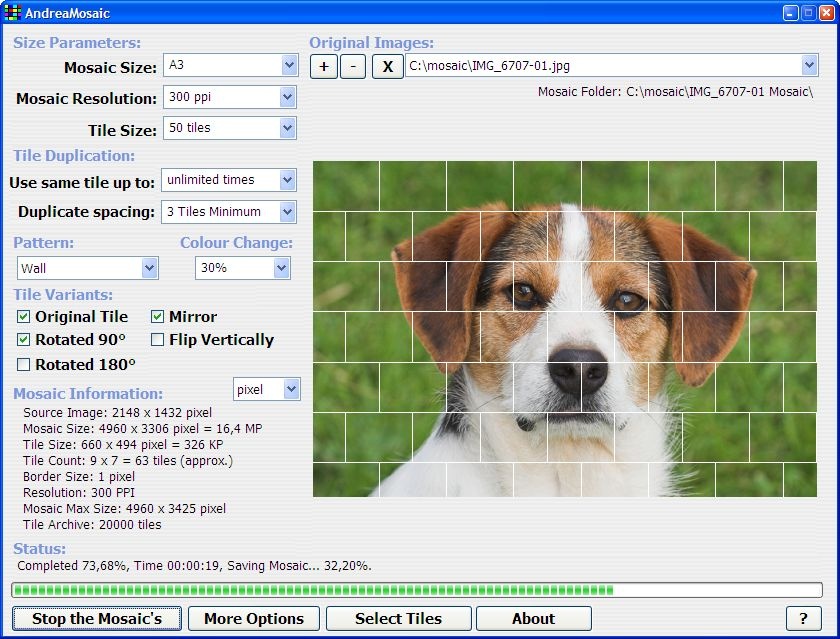
Task: Minimize the AndreaMosaic window
Action: (x=790, y=13)
